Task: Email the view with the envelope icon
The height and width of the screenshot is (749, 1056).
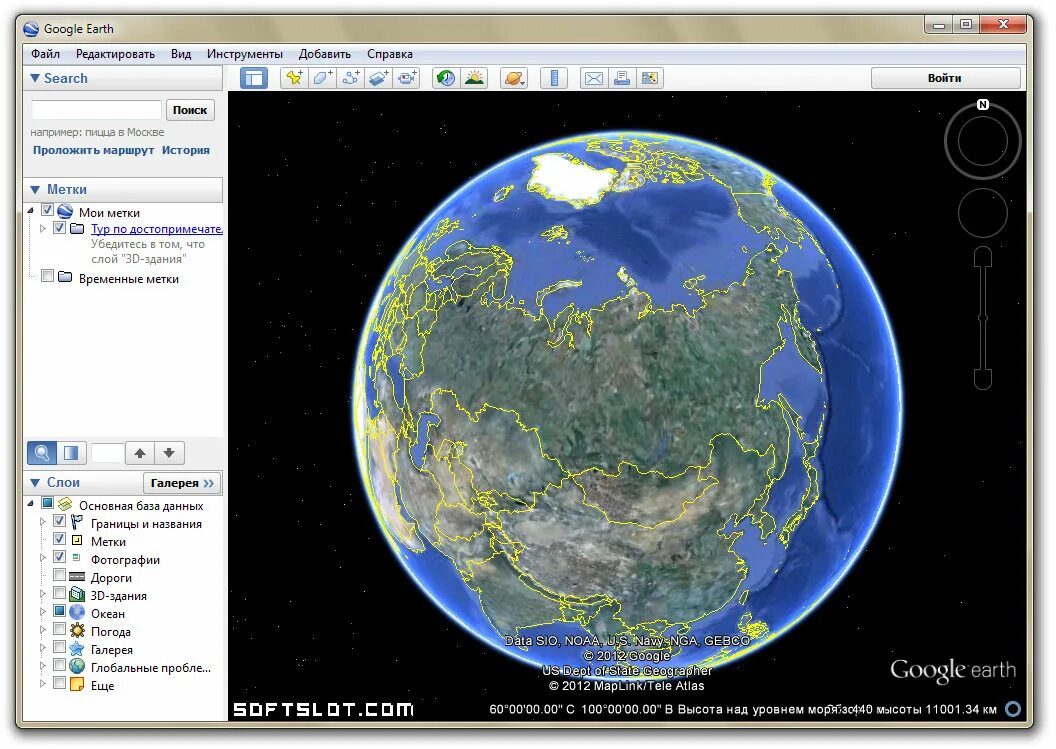Action: pyautogui.click(x=593, y=78)
